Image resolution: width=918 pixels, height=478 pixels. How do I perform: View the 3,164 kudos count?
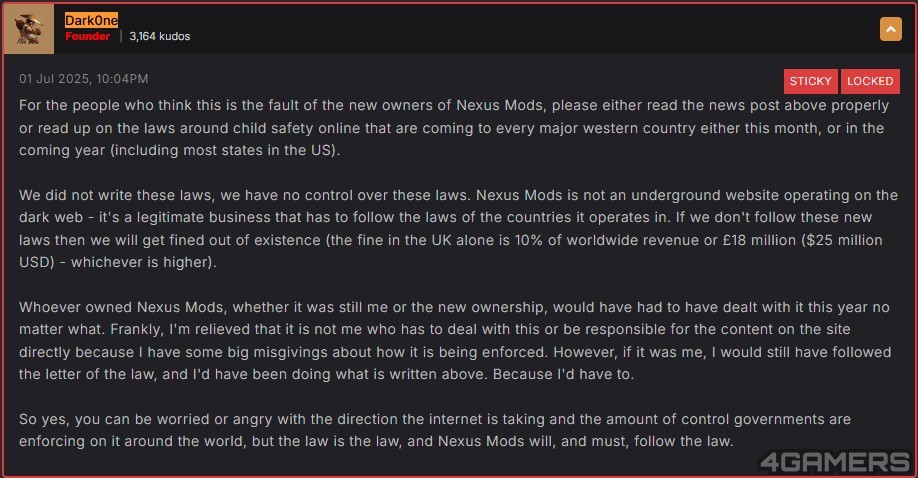159,36
